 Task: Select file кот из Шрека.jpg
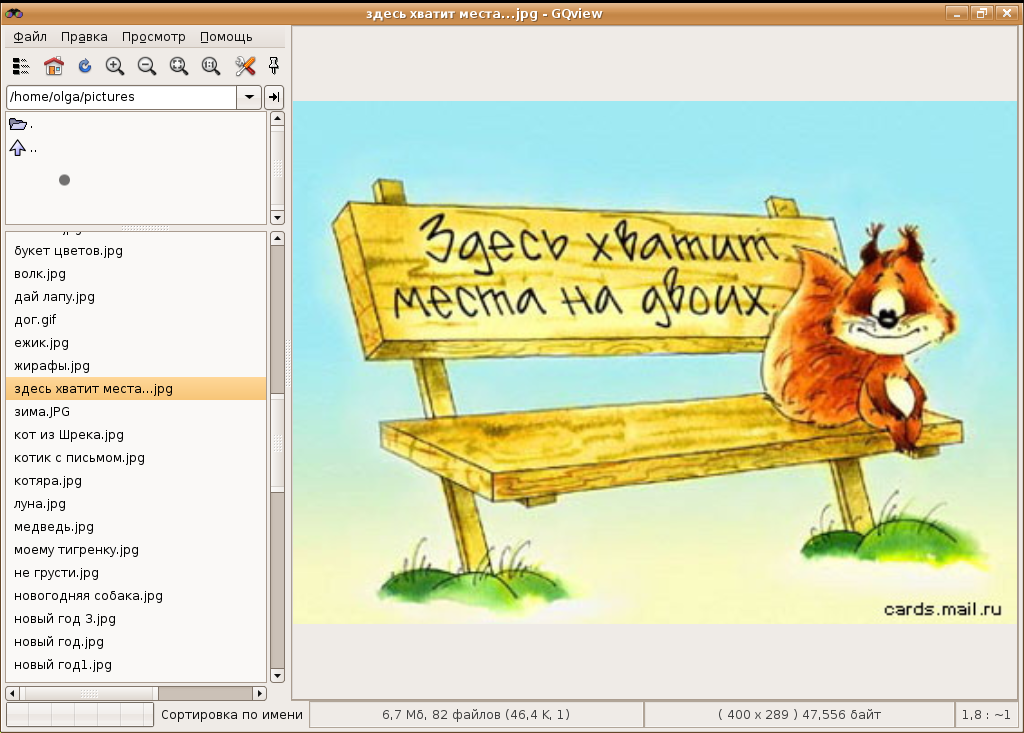point(136,435)
